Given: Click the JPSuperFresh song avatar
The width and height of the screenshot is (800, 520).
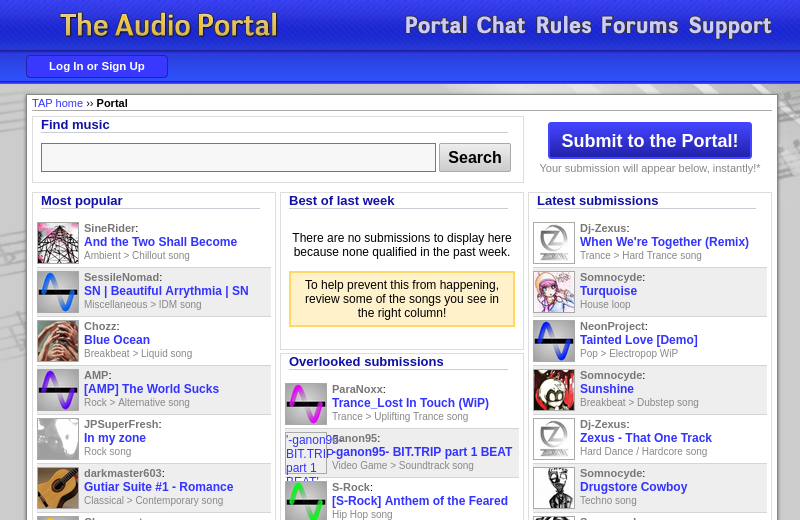Looking at the screenshot, I should point(58,439).
